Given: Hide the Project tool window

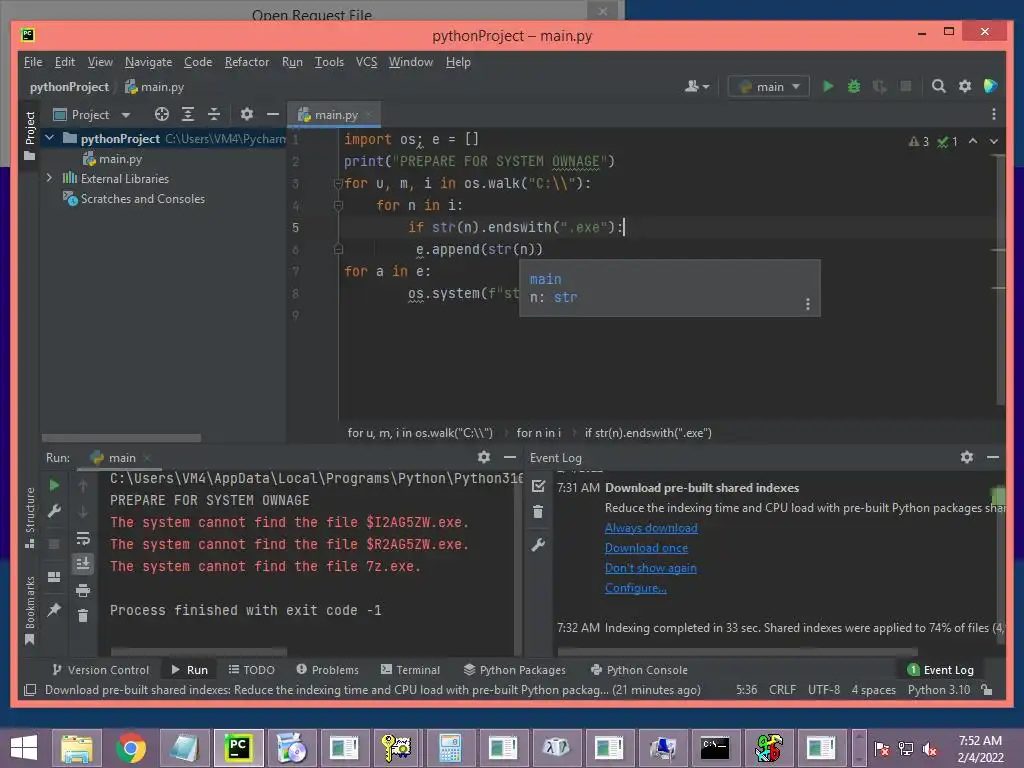Looking at the screenshot, I should [272, 114].
